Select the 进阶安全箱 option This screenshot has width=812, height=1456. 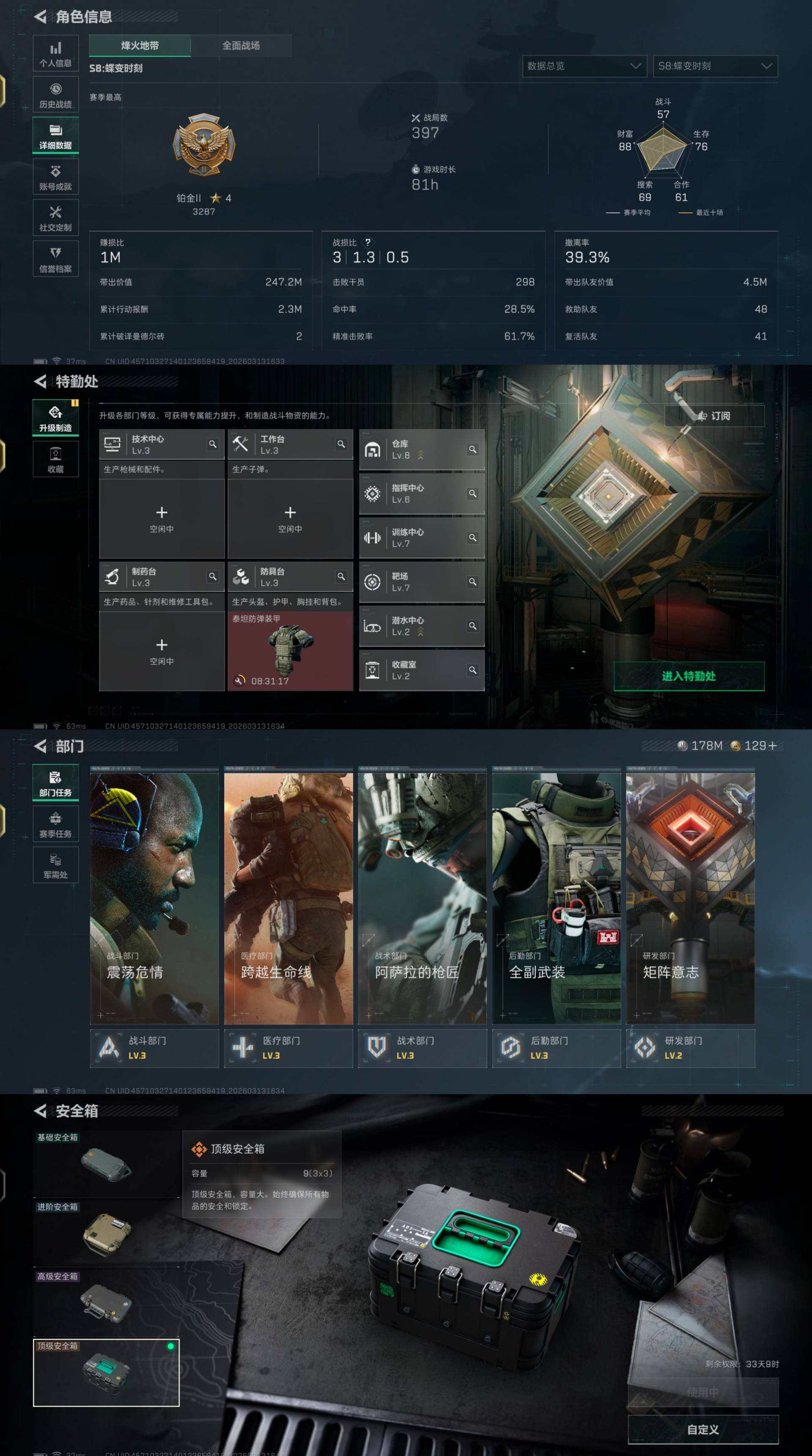106,1234
